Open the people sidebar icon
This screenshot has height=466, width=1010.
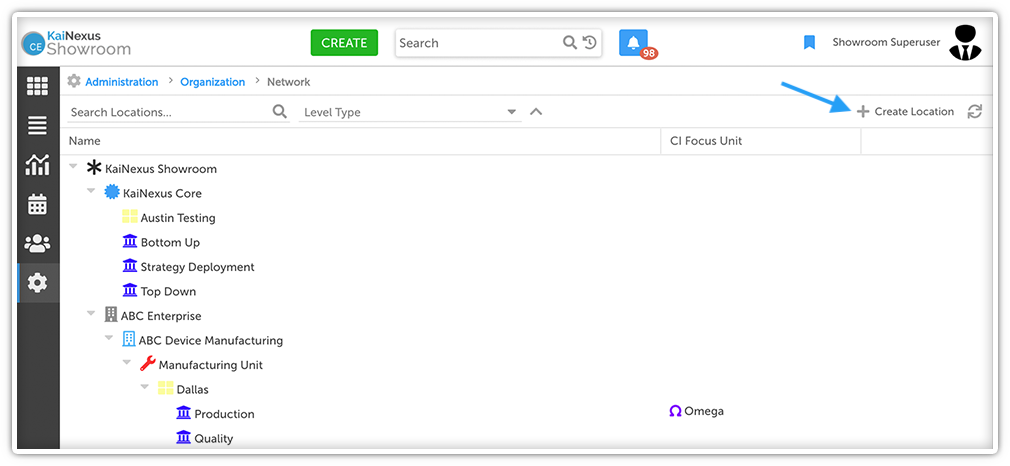pos(37,243)
